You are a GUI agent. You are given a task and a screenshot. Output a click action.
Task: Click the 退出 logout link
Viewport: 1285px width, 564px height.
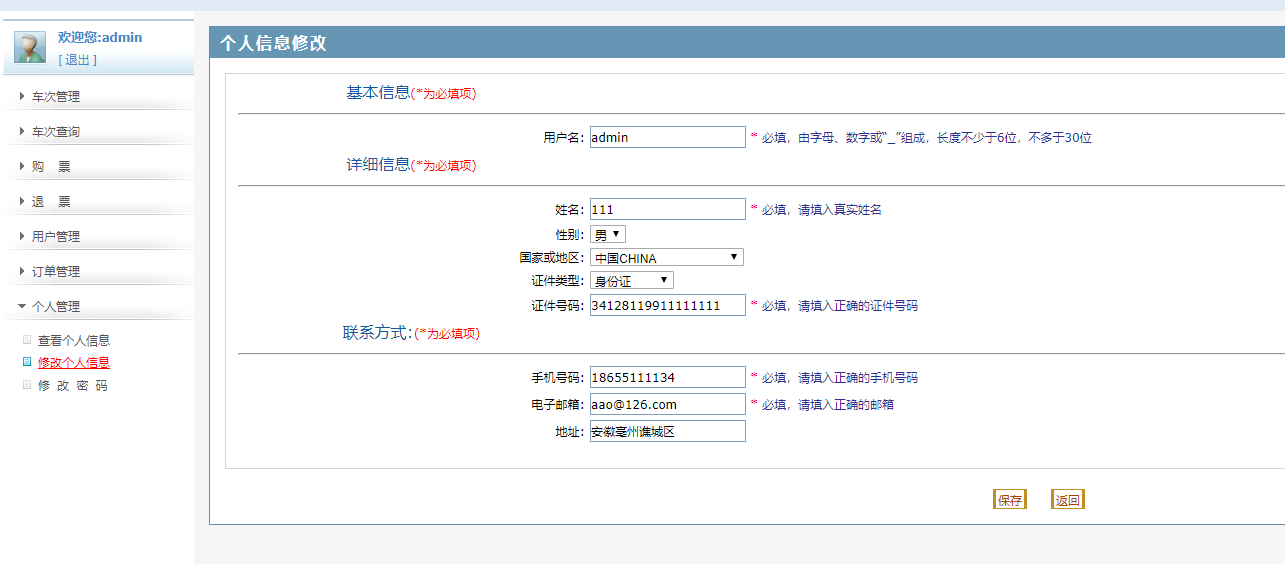click(77, 60)
